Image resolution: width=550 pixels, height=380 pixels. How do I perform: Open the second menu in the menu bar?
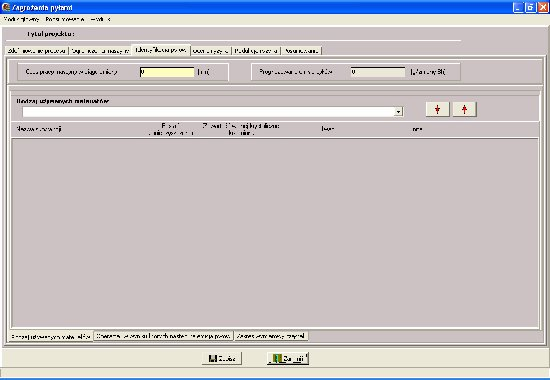coord(65,19)
